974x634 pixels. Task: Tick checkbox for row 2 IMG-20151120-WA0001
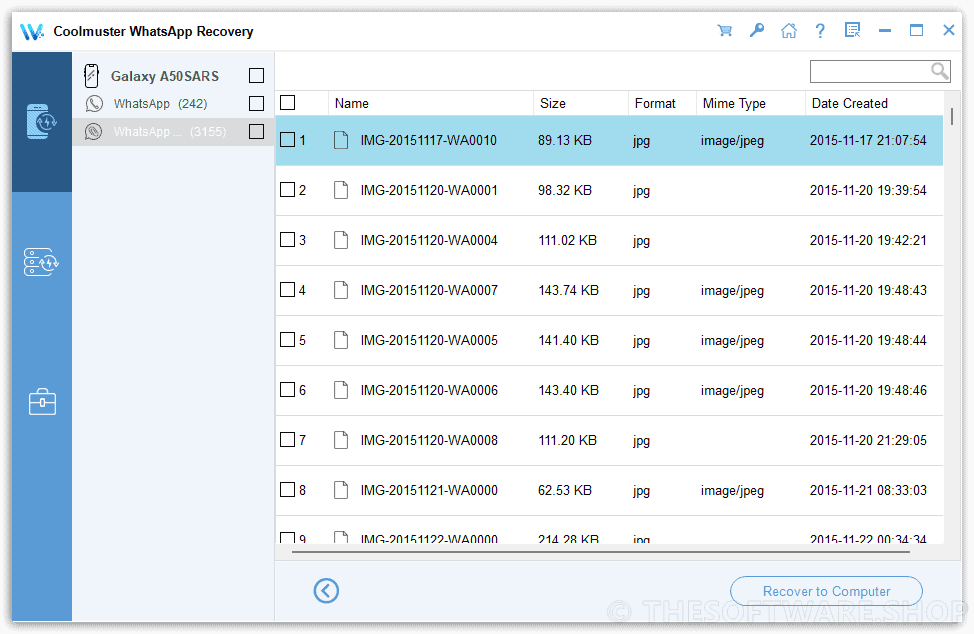click(x=288, y=189)
